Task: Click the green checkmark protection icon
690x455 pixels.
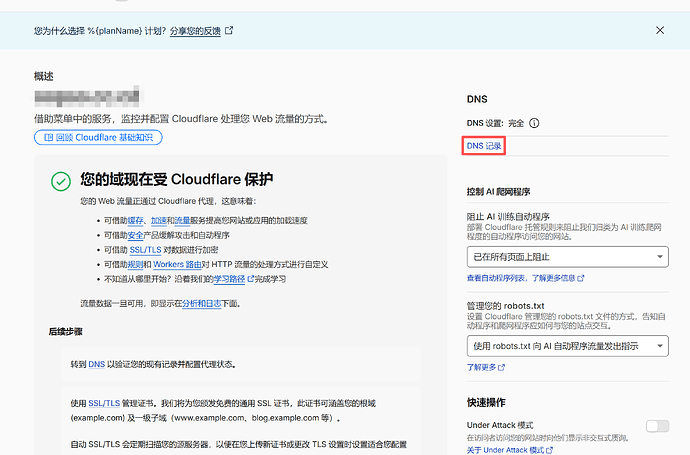Action: pyautogui.click(x=61, y=181)
